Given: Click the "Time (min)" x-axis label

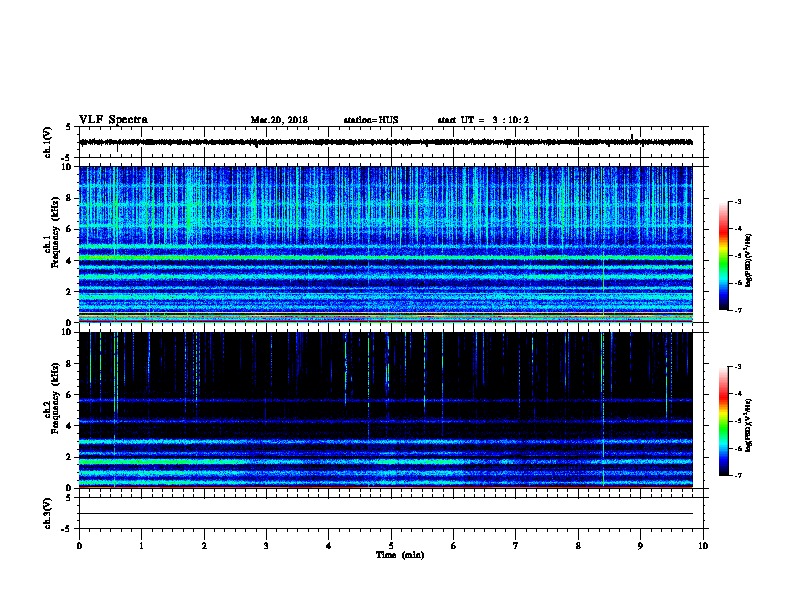Looking at the screenshot, I should coord(400,555).
